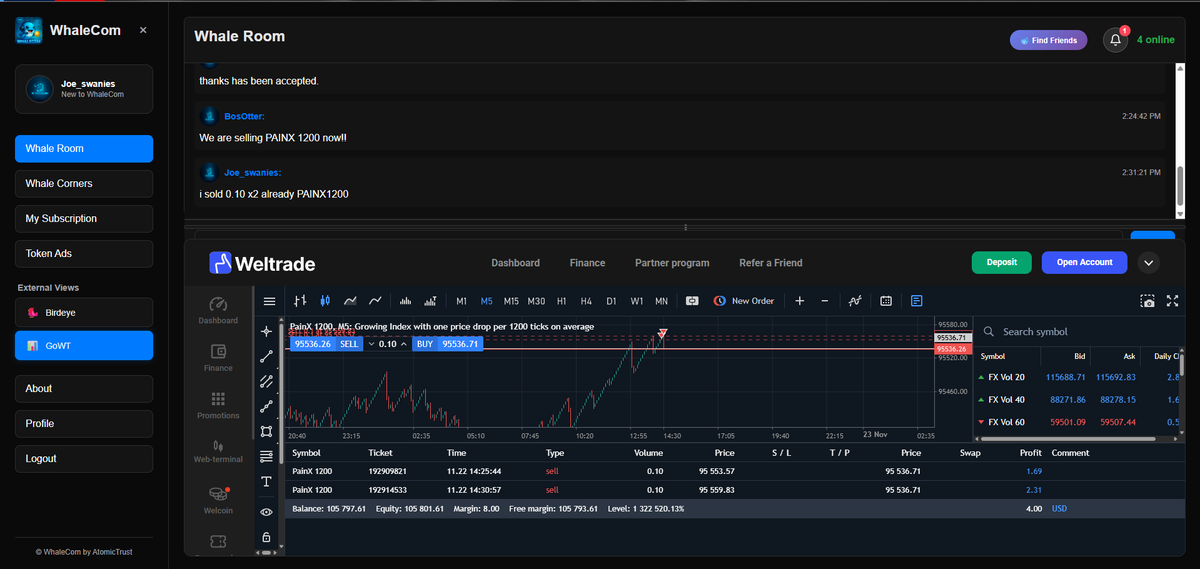
Task: Switch chart to bar chart style
Action: 300,301
